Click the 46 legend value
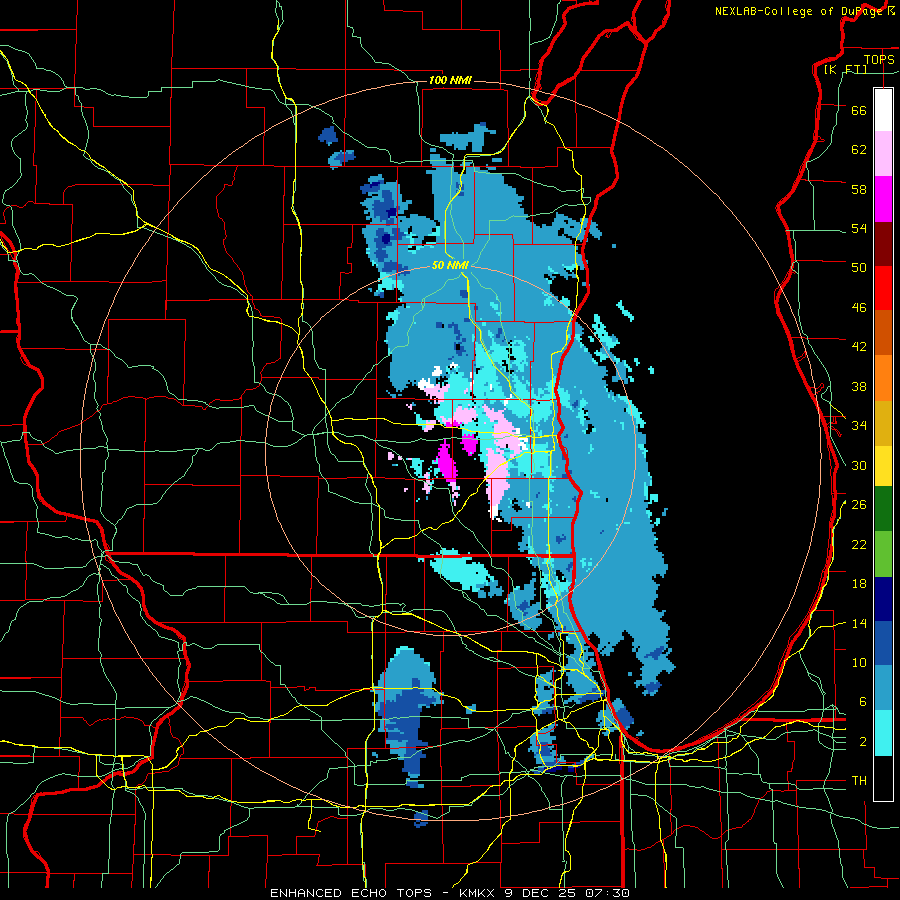 859,308
